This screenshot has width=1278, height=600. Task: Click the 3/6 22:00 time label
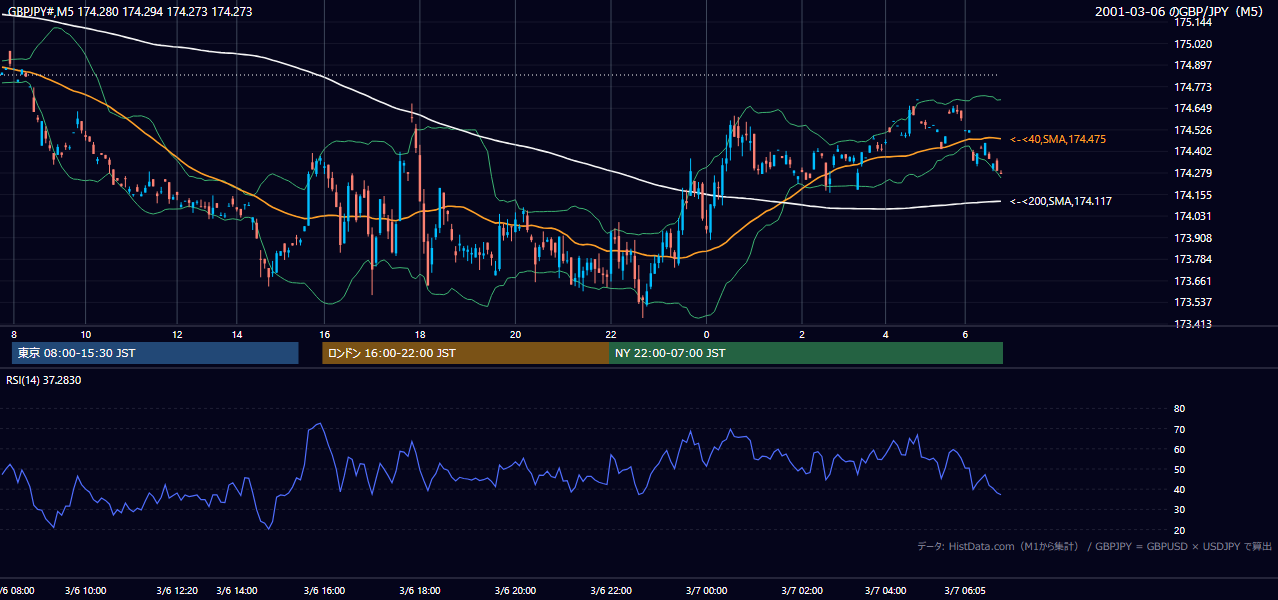click(x=612, y=590)
